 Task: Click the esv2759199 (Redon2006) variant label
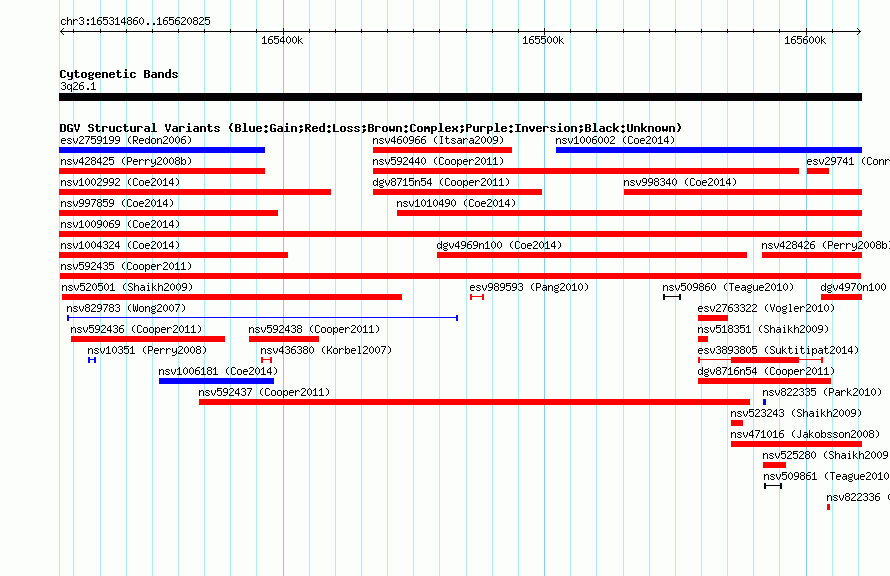[x=126, y=140]
